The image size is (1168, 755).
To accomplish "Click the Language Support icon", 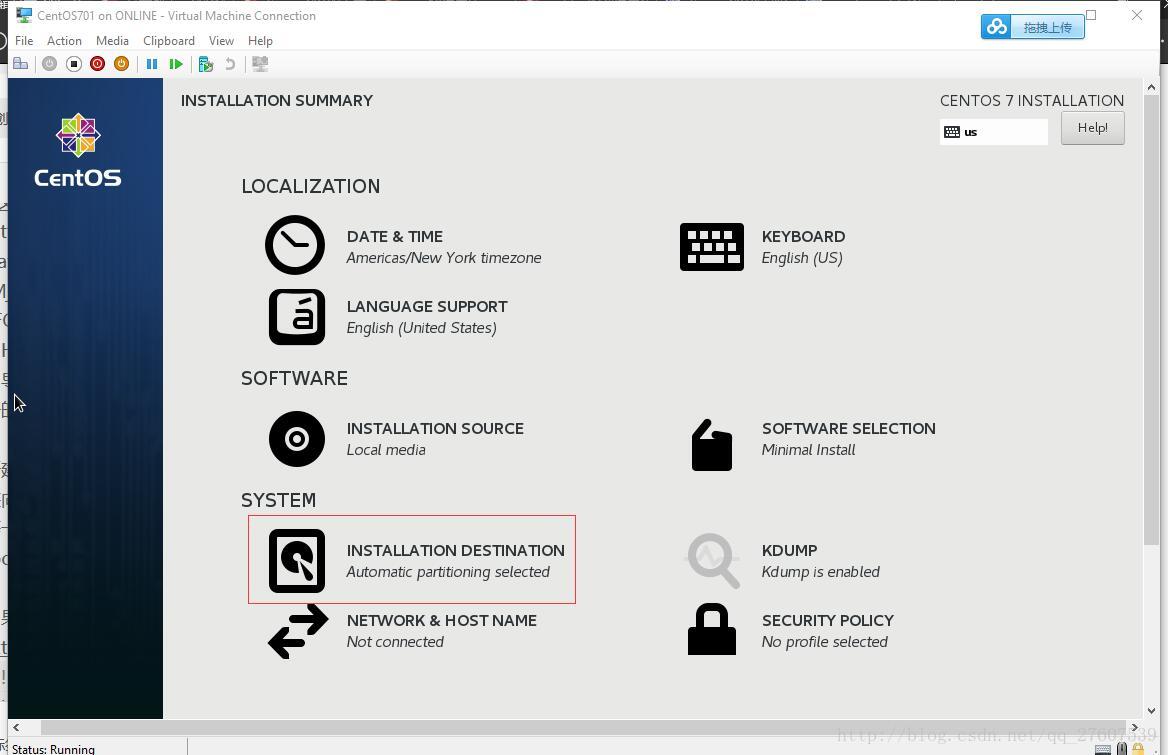I will tap(296, 316).
